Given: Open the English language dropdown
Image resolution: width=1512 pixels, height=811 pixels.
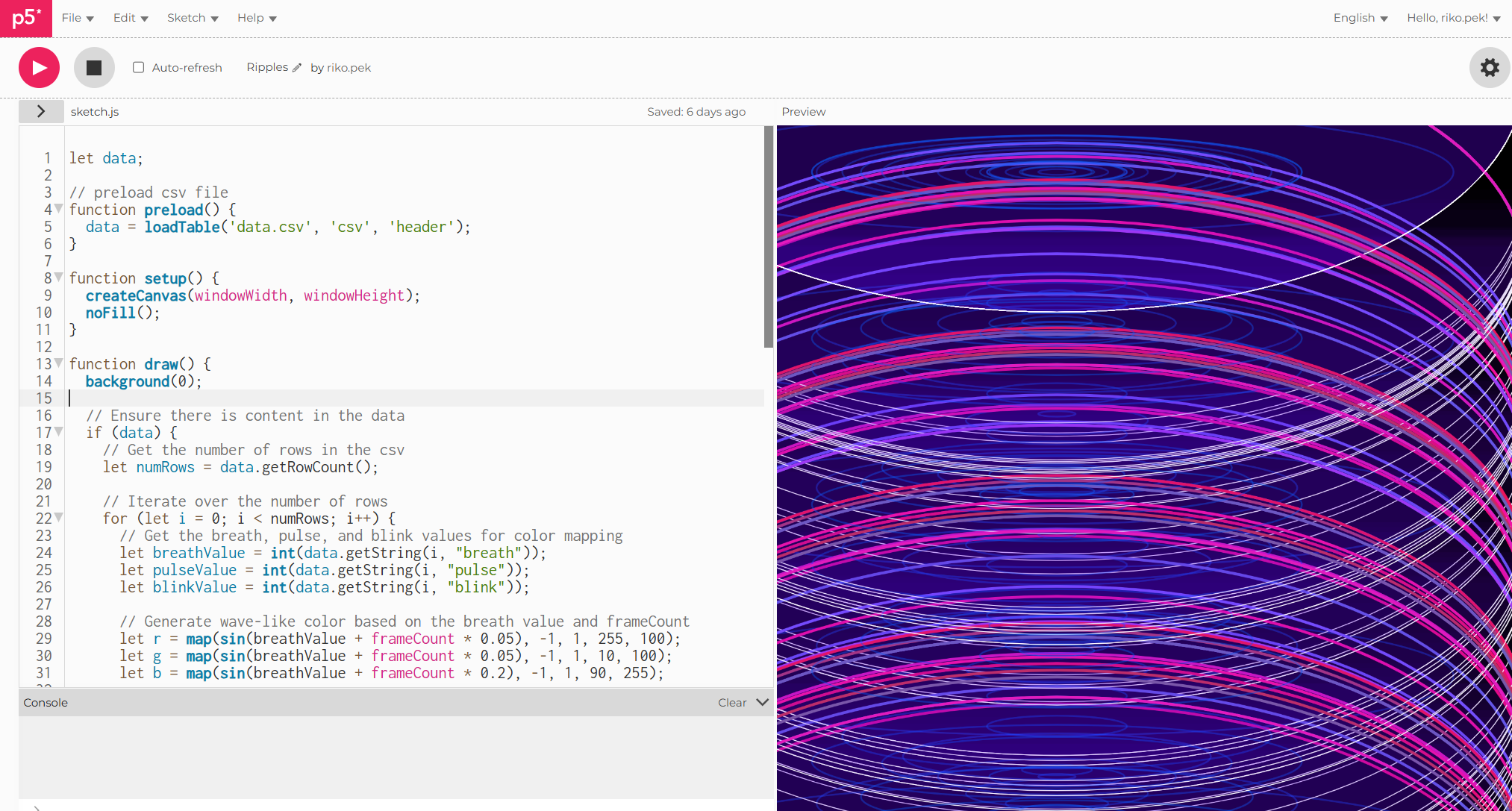Looking at the screenshot, I should tap(1361, 18).
